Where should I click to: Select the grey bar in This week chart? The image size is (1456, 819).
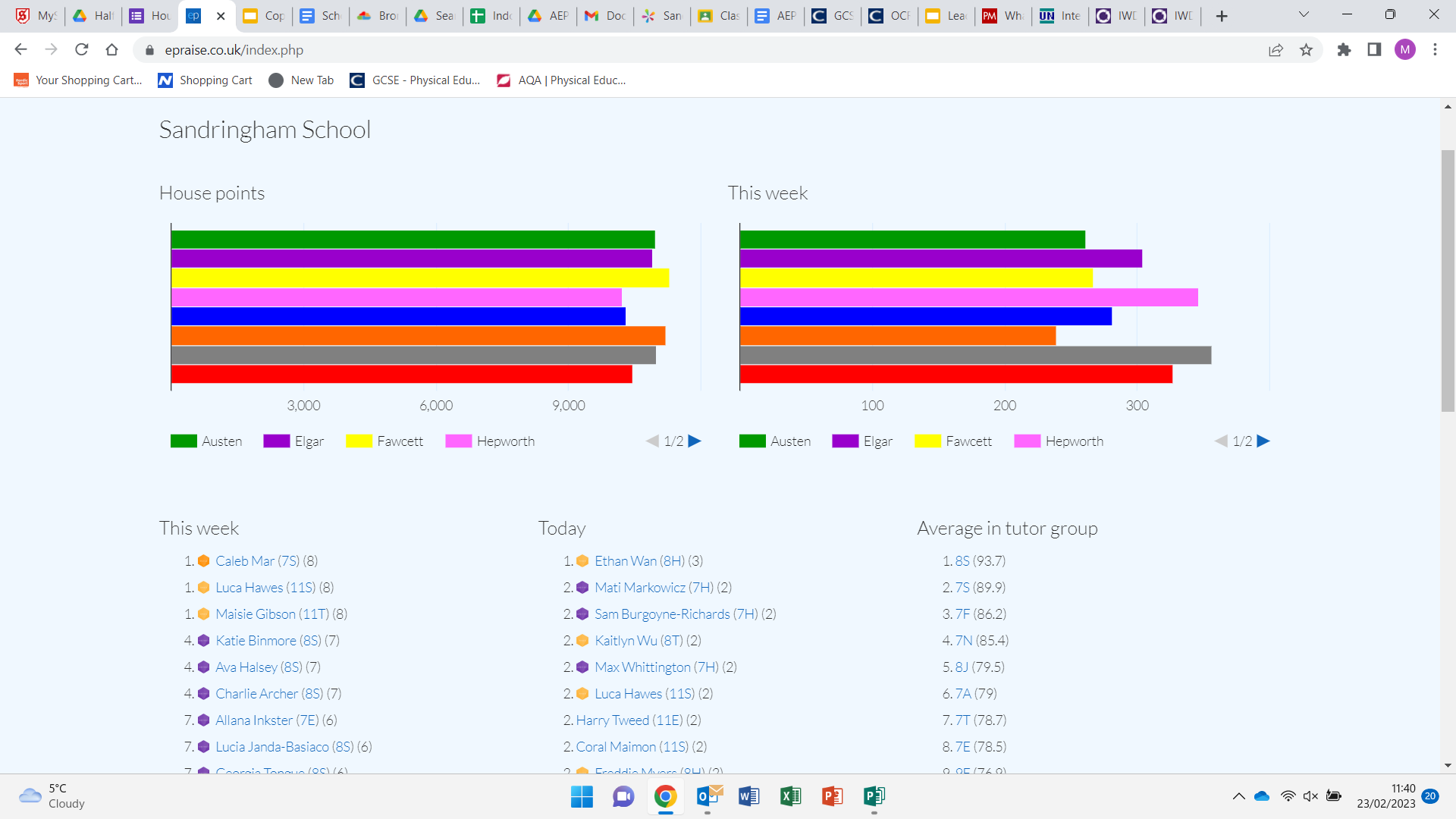pos(975,355)
